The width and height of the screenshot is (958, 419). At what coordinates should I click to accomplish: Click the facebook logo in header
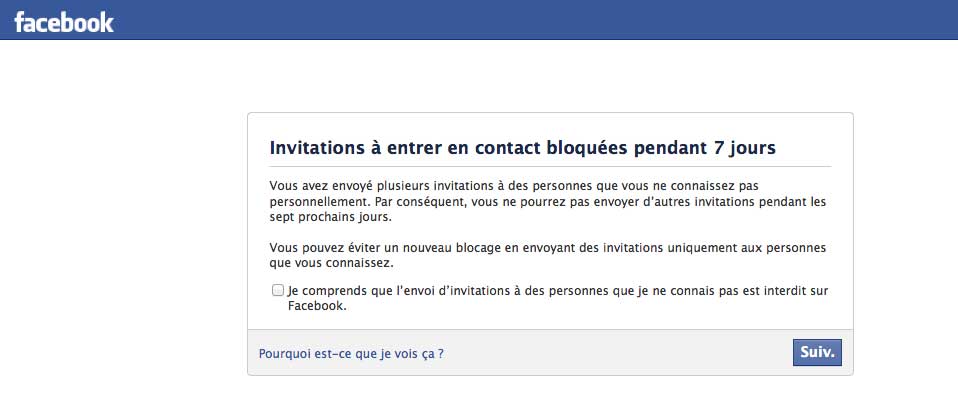(x=64, y=23)
